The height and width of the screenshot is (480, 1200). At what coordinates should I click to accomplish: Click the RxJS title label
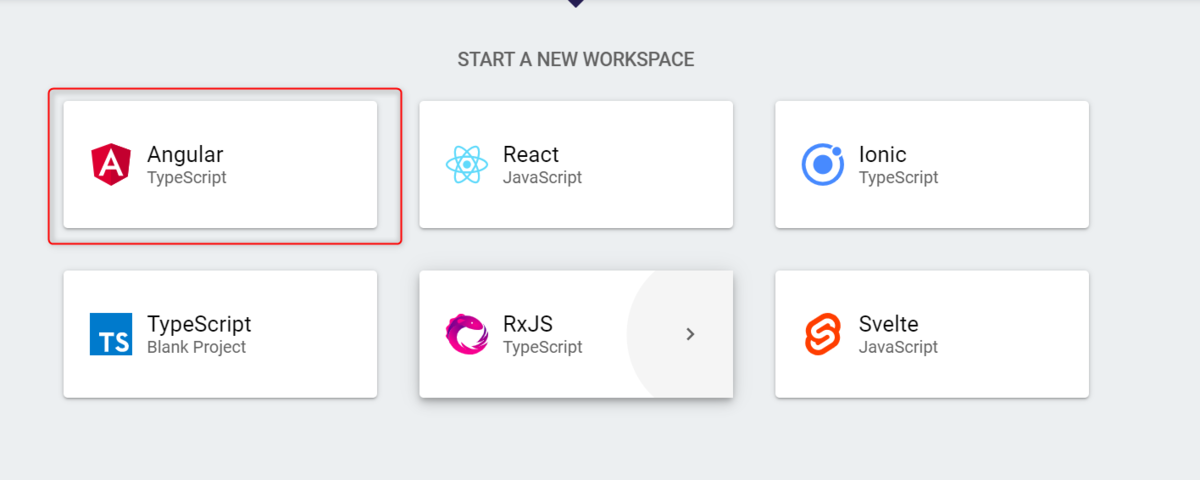pyautogui.click(x=528, y=324)
